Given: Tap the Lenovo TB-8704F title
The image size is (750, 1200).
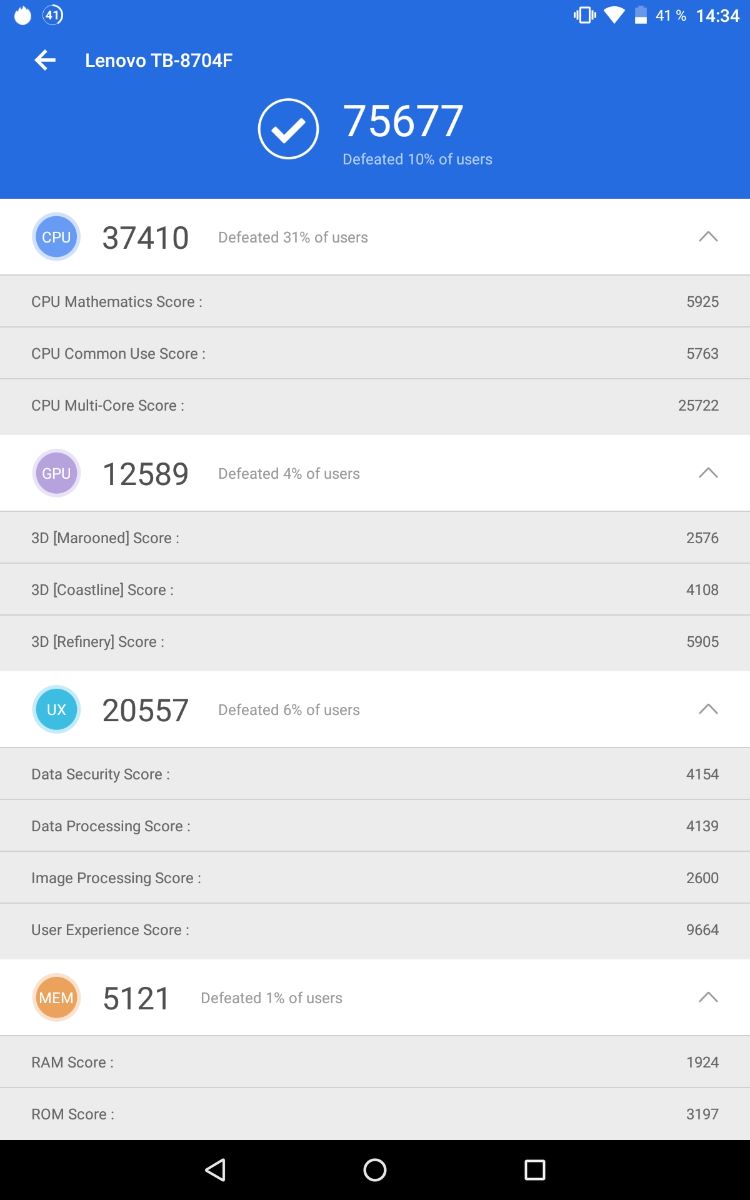Looking at the screenshot, I should [159, 61].
